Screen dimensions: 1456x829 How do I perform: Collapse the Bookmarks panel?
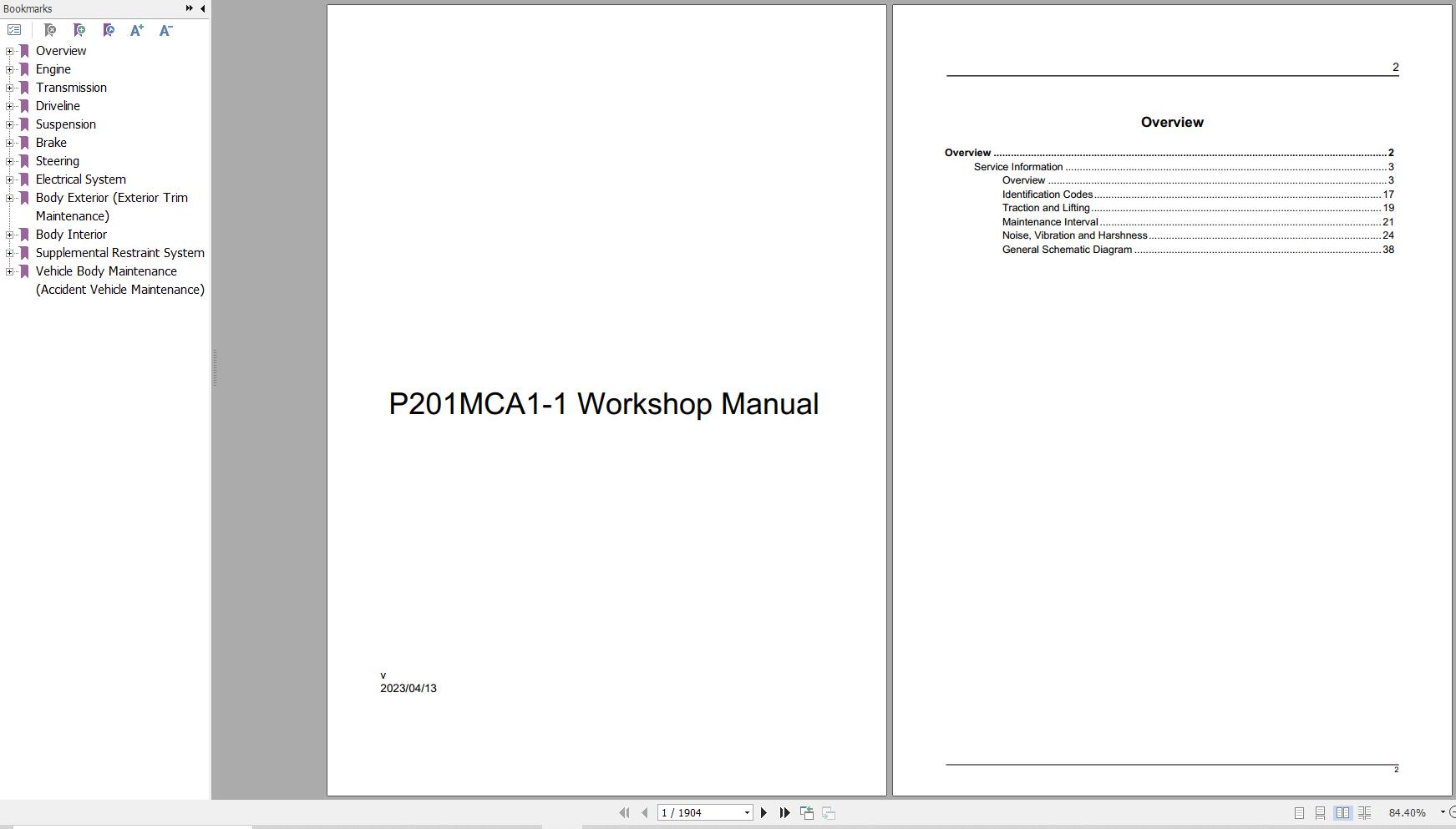pos(200,8)
